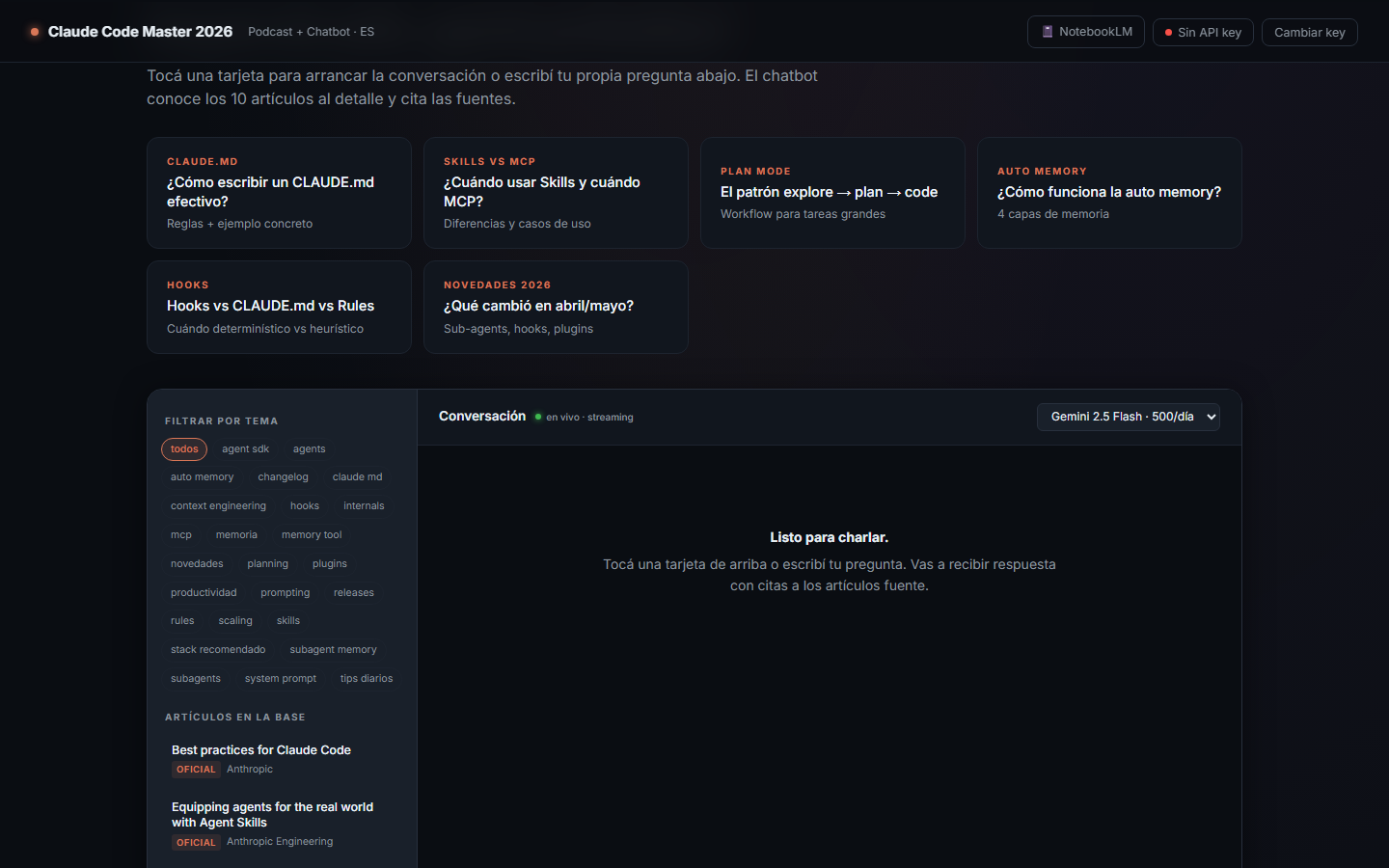Select the 'plugins' filter chip
The height and width of the screenshot is (868, 1389).
(x=330, y=564)
